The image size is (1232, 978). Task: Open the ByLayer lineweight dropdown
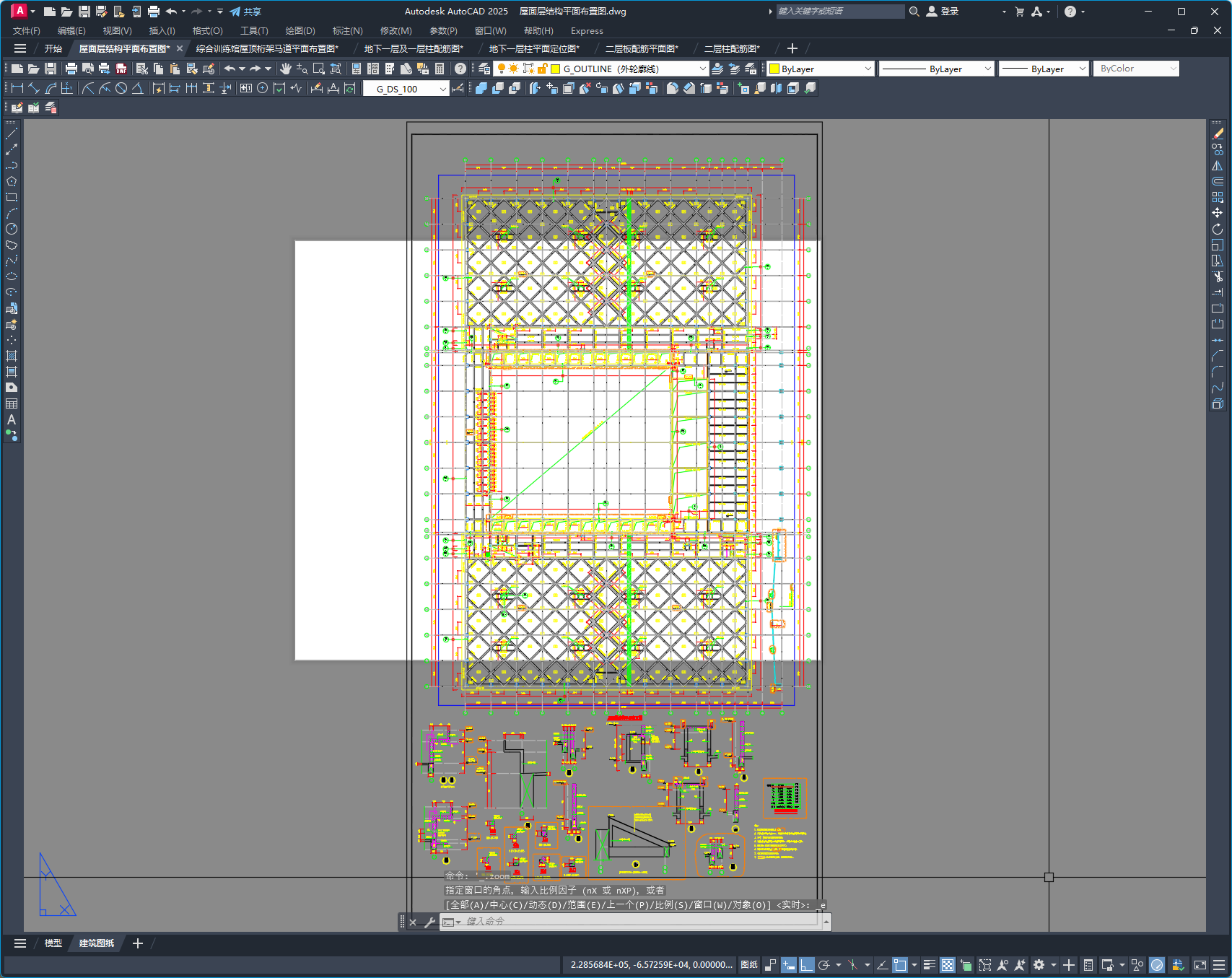pos(1082,69)
